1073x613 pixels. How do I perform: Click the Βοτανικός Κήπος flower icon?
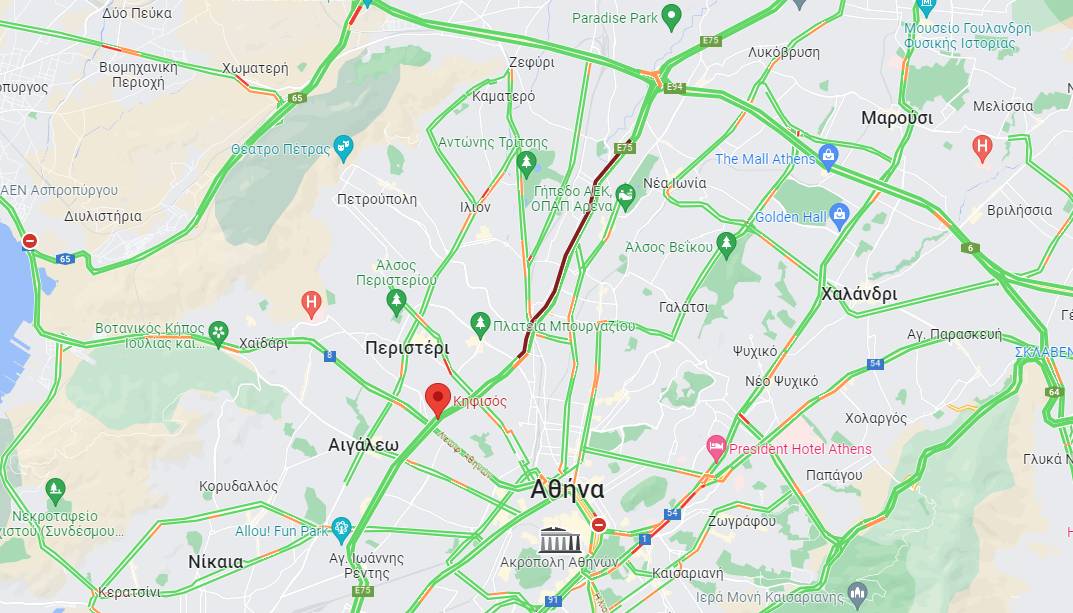click(218, 334)
